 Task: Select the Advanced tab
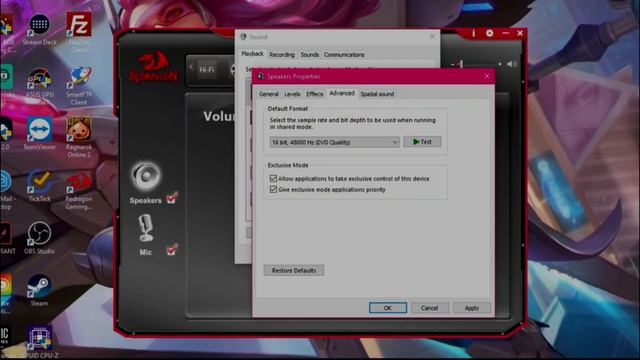point(342,93)
